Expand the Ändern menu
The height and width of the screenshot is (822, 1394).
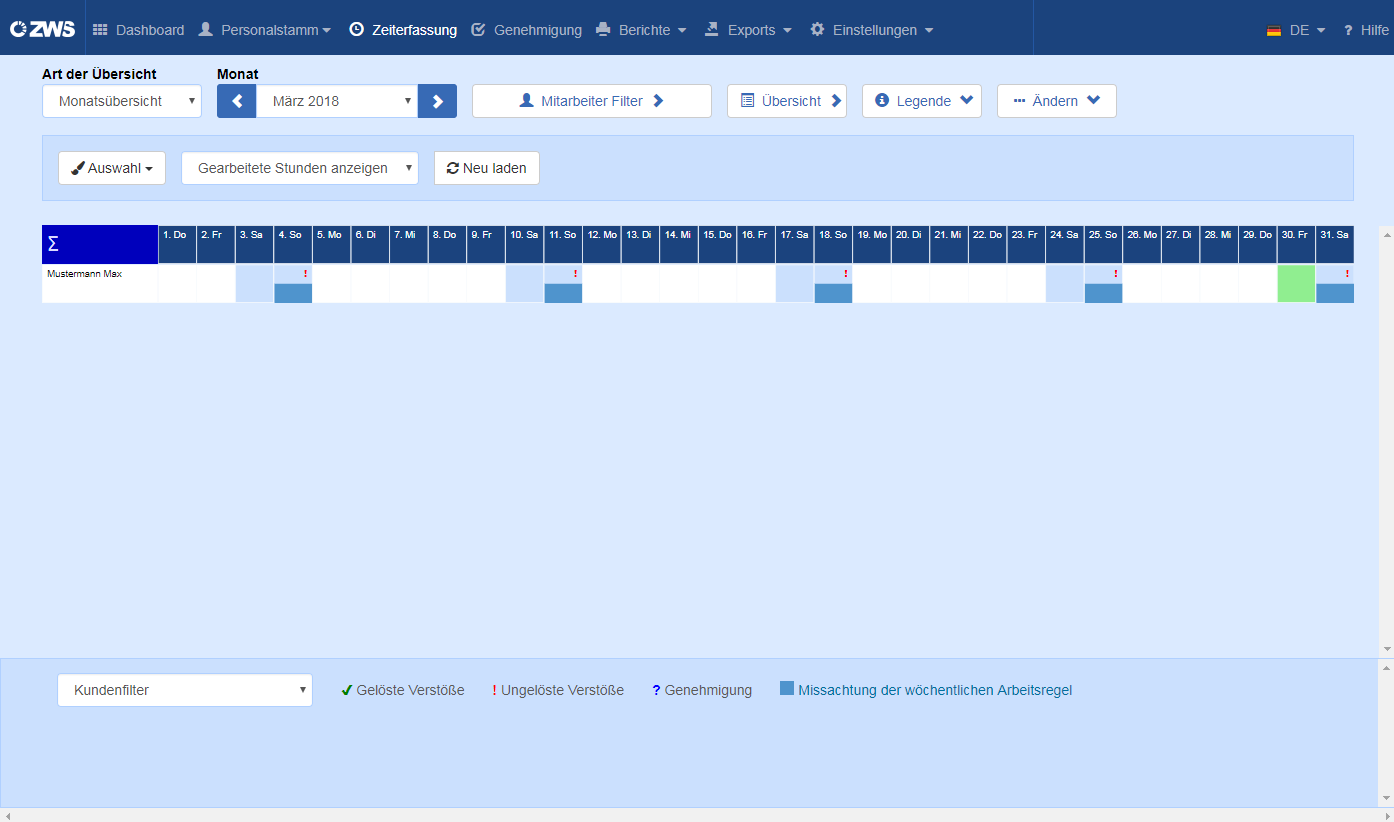coord(1057,101)
